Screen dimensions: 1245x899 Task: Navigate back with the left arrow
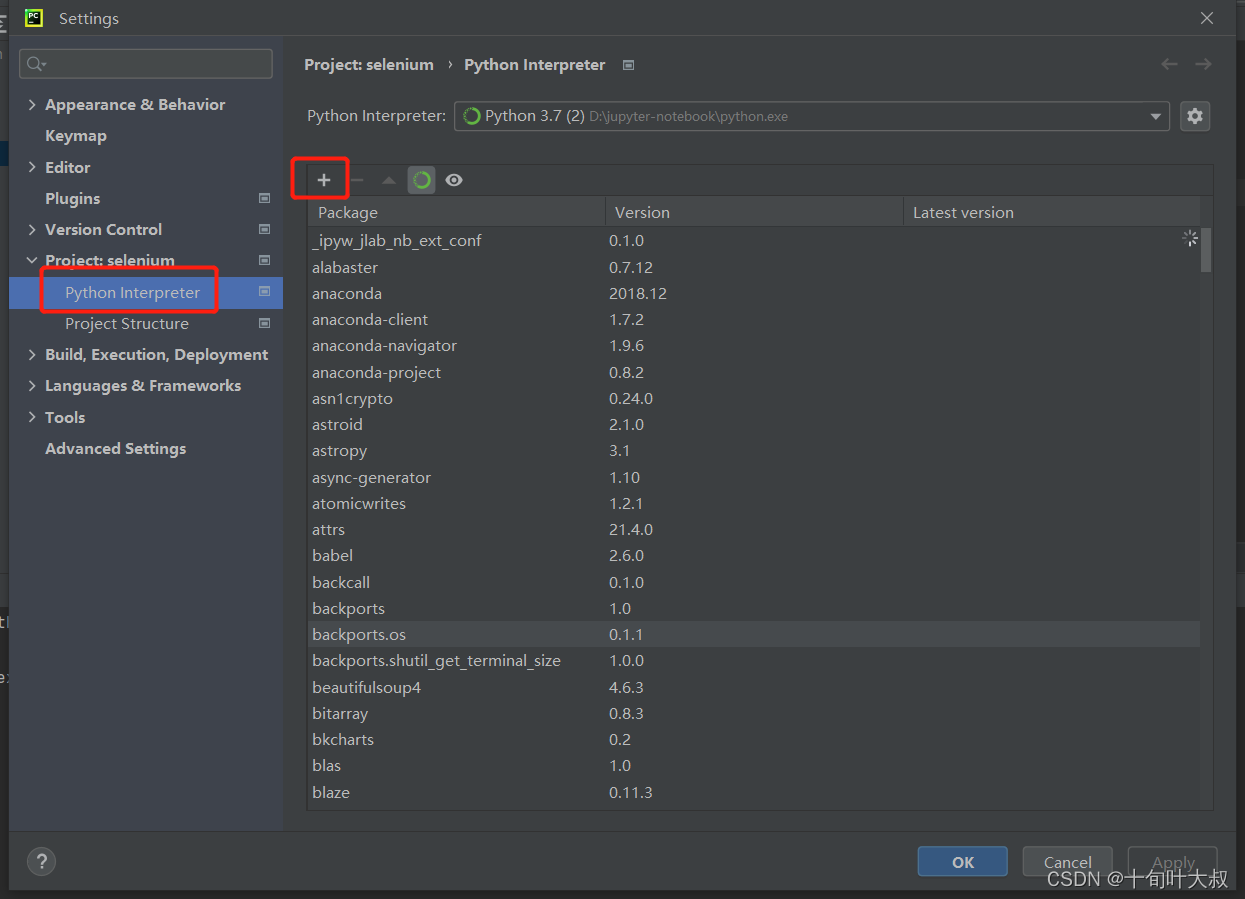pyautogui.click(x=1169, y=64)
